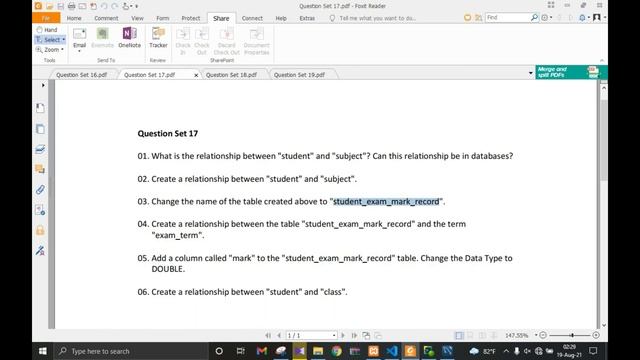
Task: Open Google Chrome from the taskbar
Action: coord(336,351)
